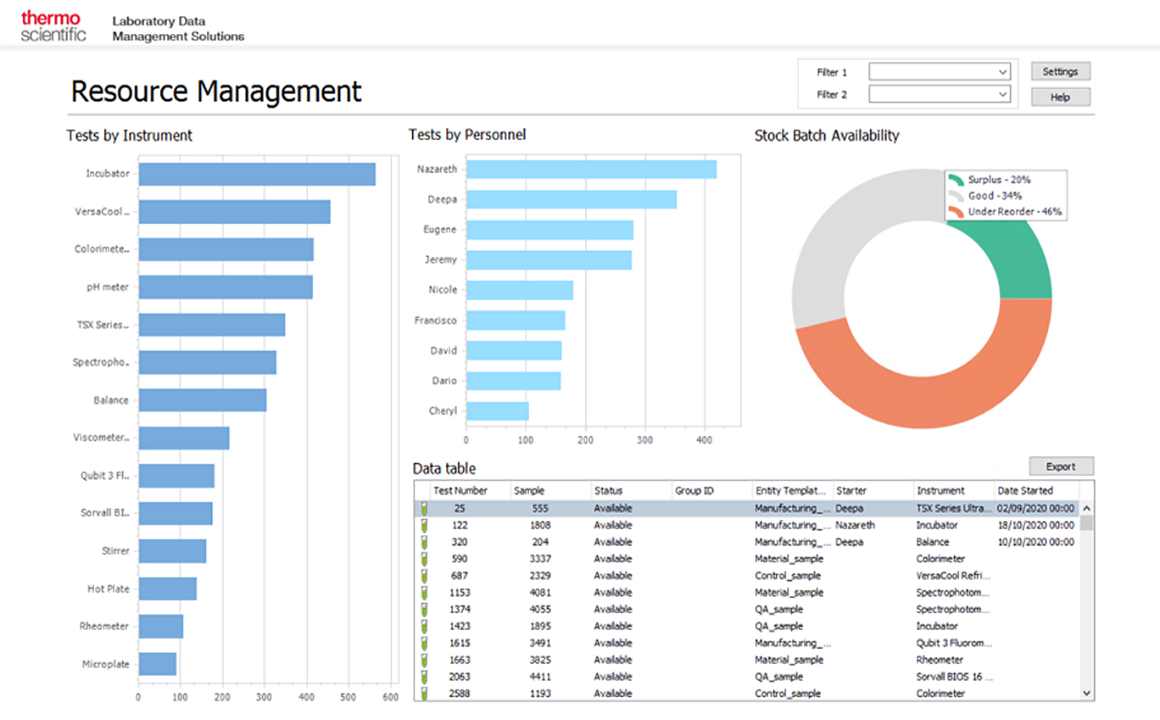Open Settings
Image resolution: width=1160 pixels, height=720 pixels.
1060,72
